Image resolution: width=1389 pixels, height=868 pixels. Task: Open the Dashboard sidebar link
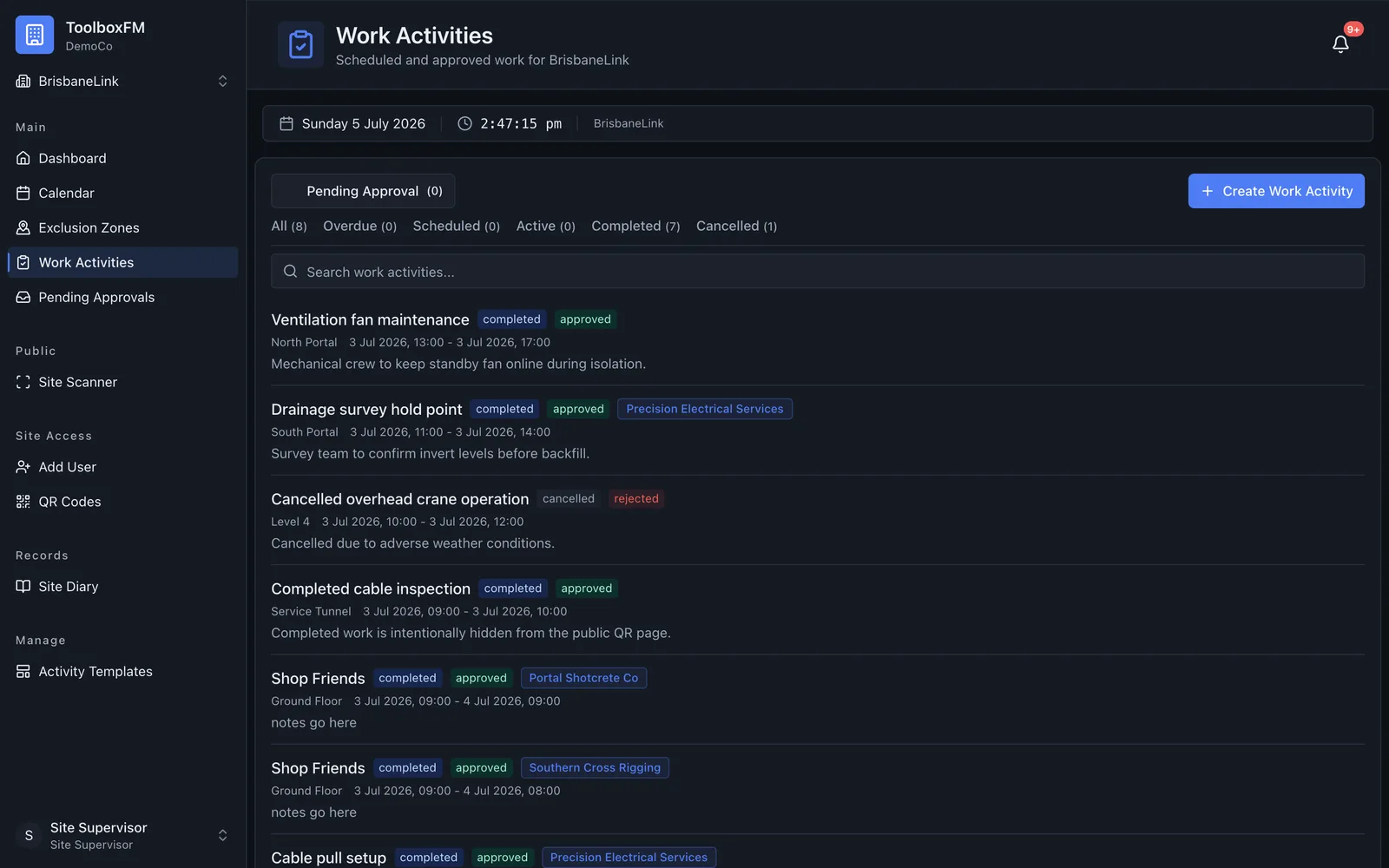pos(122,158)
